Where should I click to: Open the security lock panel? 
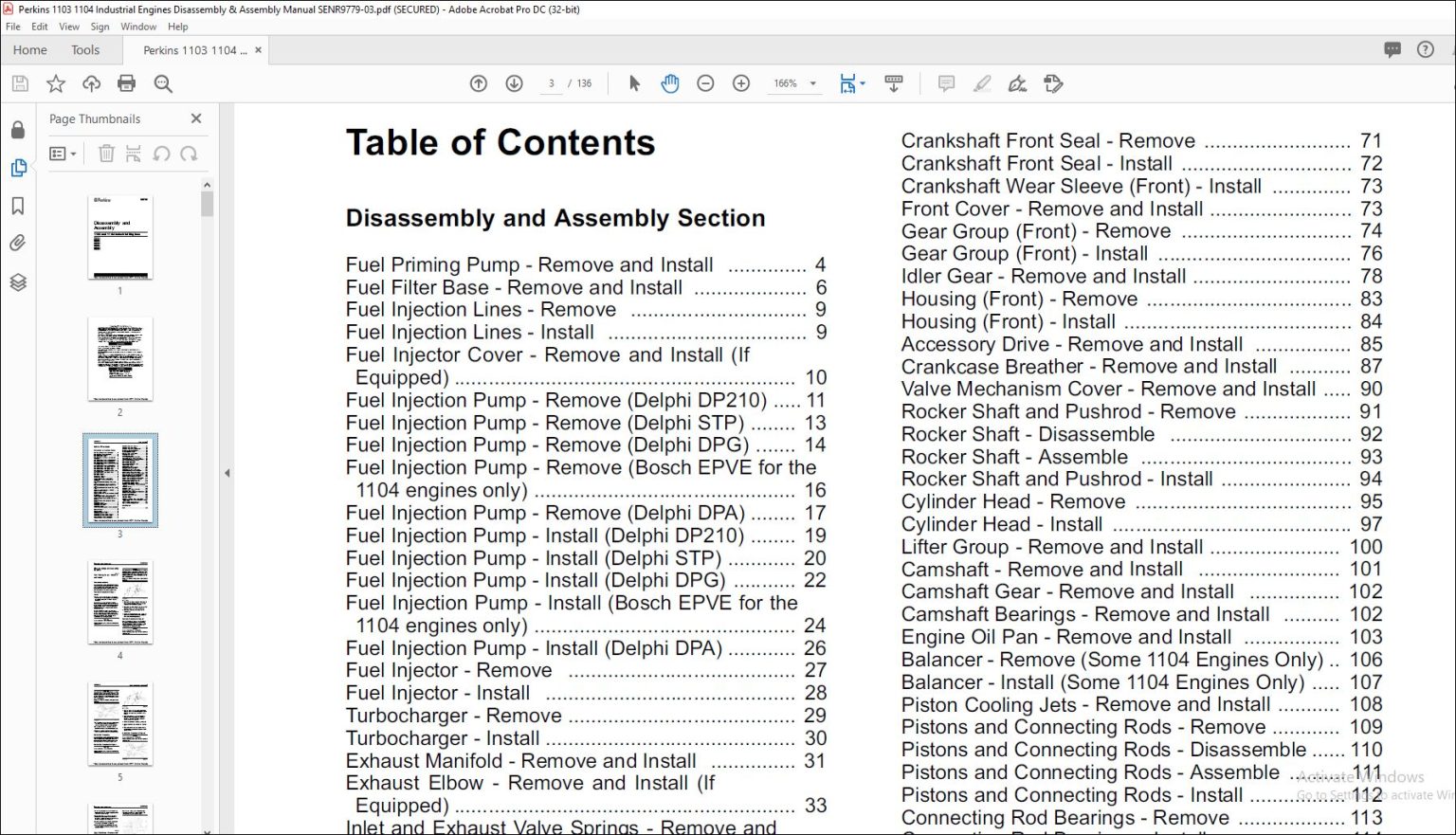(x=18, y=130)
